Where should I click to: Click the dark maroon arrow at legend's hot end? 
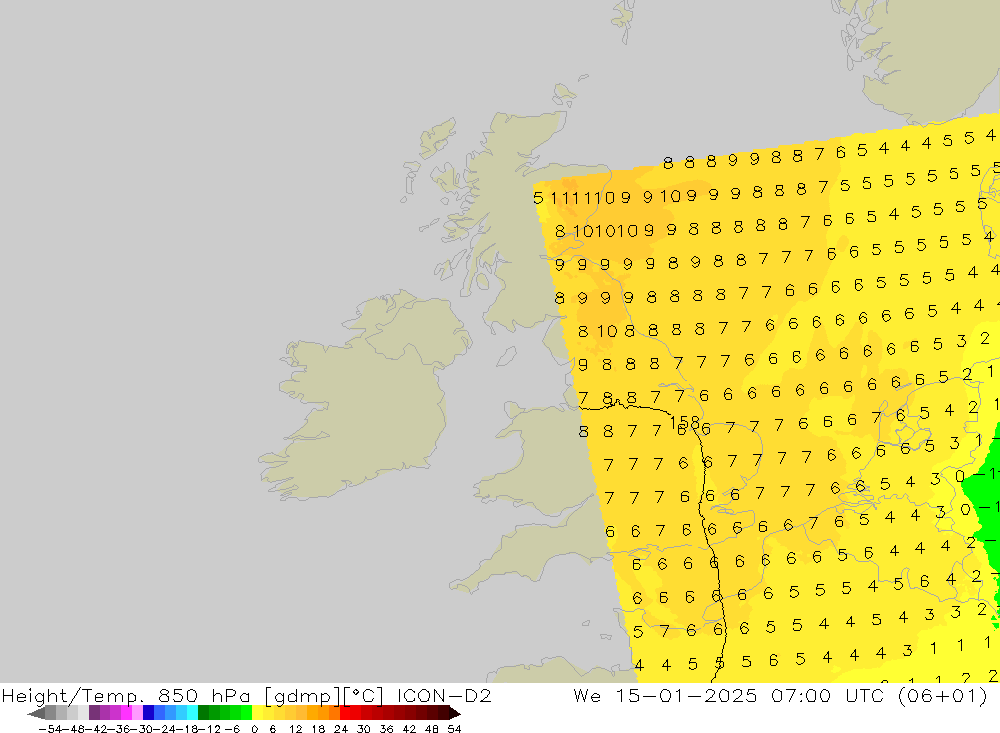tap(455, 713)
